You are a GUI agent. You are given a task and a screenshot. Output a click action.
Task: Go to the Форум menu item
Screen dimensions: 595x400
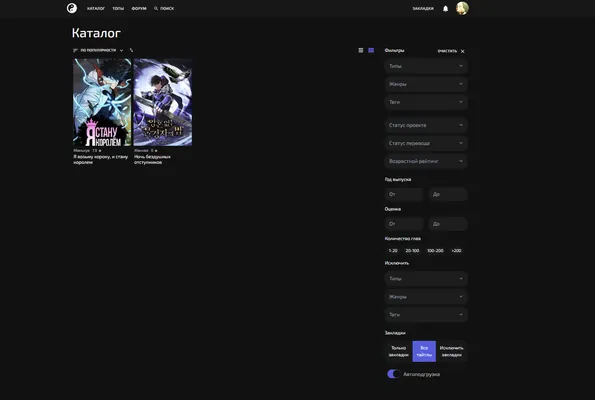(x=139, y=8)
